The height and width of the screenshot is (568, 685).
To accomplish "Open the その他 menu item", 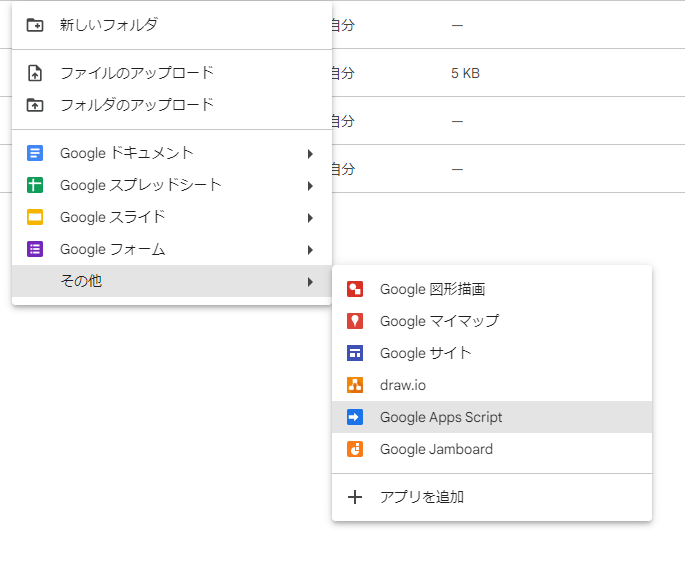I will click(81, 281).
